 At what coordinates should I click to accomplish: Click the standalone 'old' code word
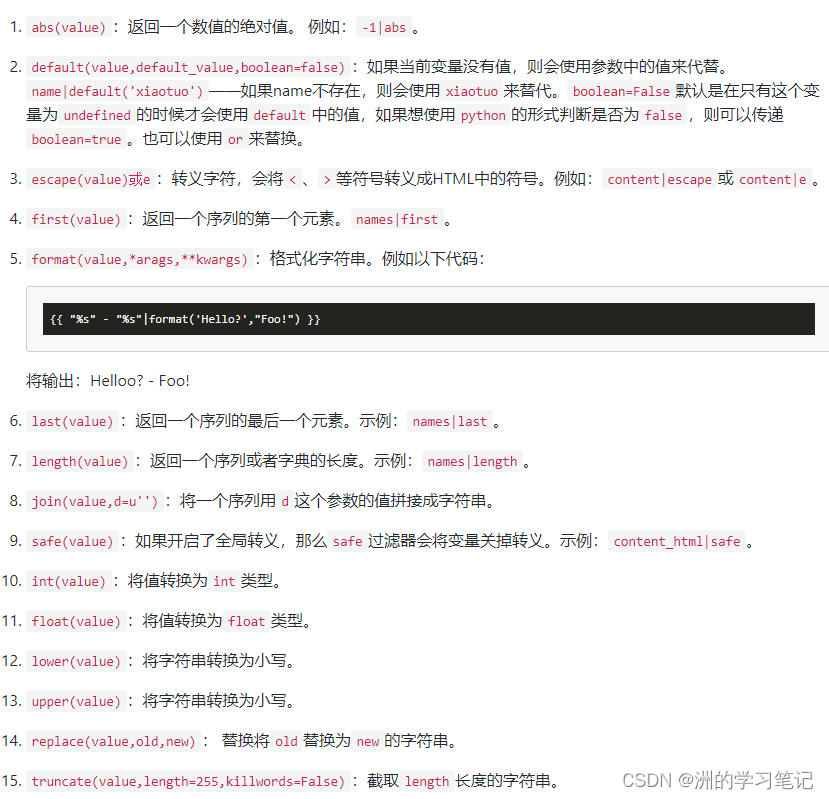point(286,741)
